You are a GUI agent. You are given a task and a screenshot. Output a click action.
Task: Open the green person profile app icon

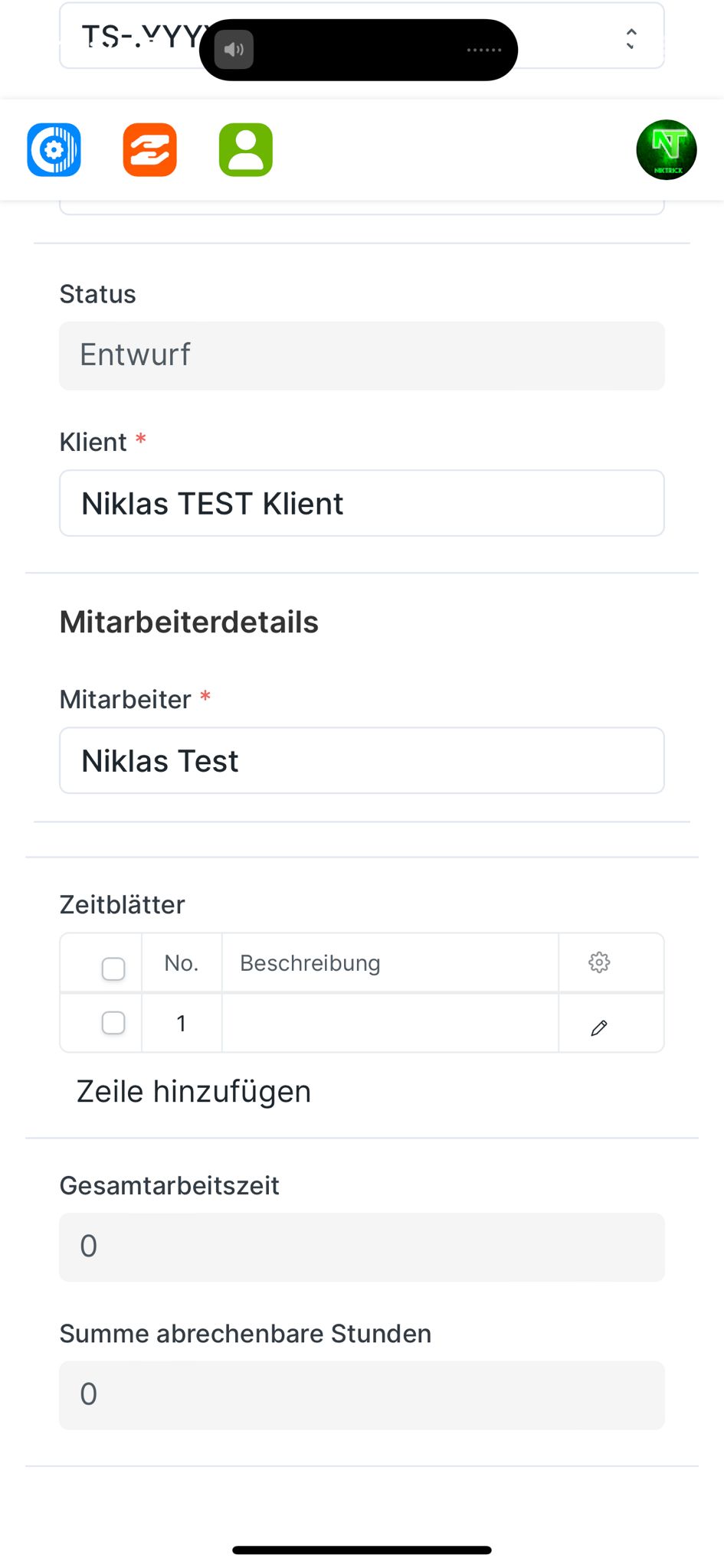click(x=246, y=149)
